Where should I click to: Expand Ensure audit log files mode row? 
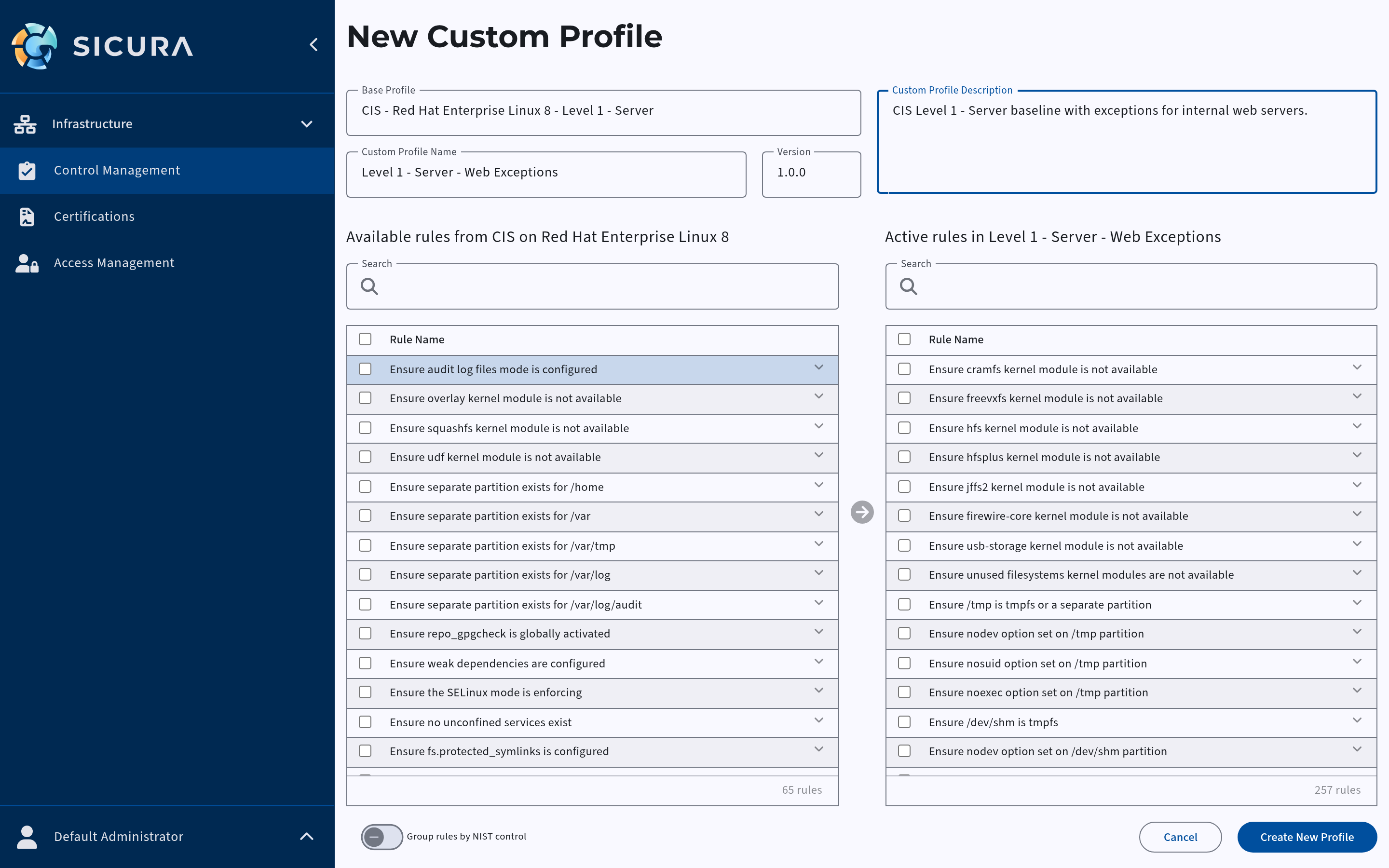(x=818, y=367)
